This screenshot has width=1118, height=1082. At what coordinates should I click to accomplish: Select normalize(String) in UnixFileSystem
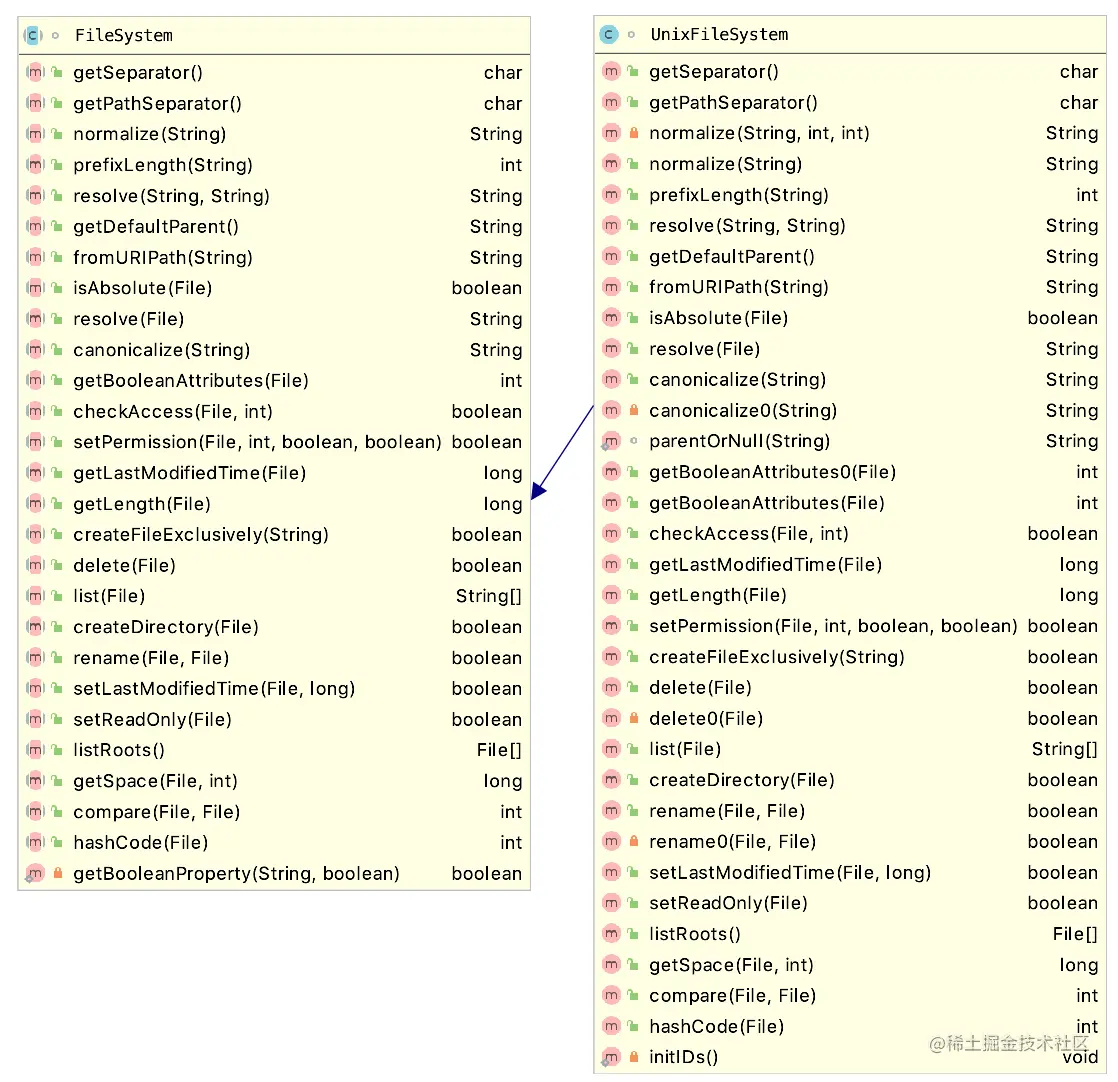pyautogui.click(x=726, y=164)
